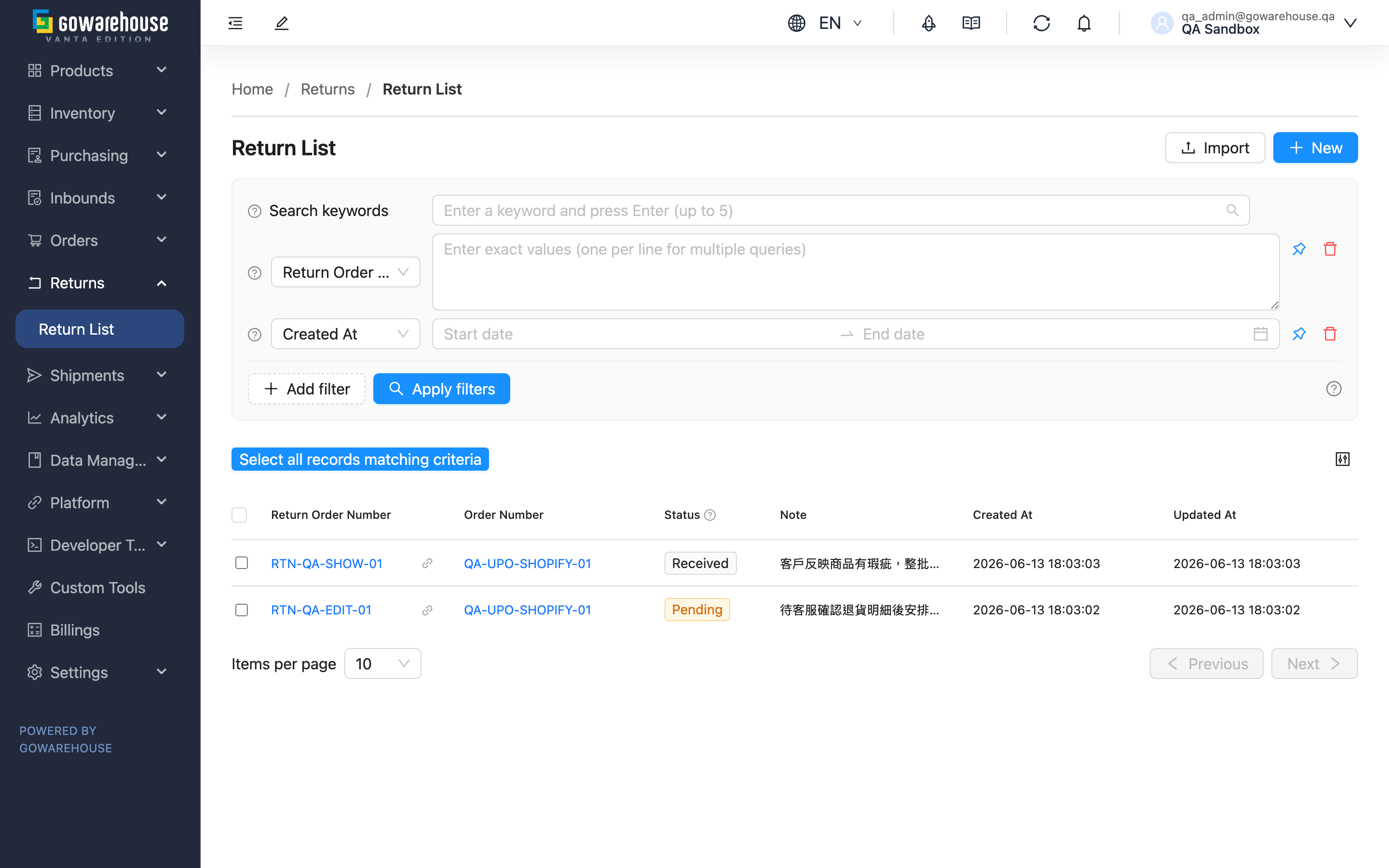
Task: Click the refresh icon in header
Action: [1041, 23]
